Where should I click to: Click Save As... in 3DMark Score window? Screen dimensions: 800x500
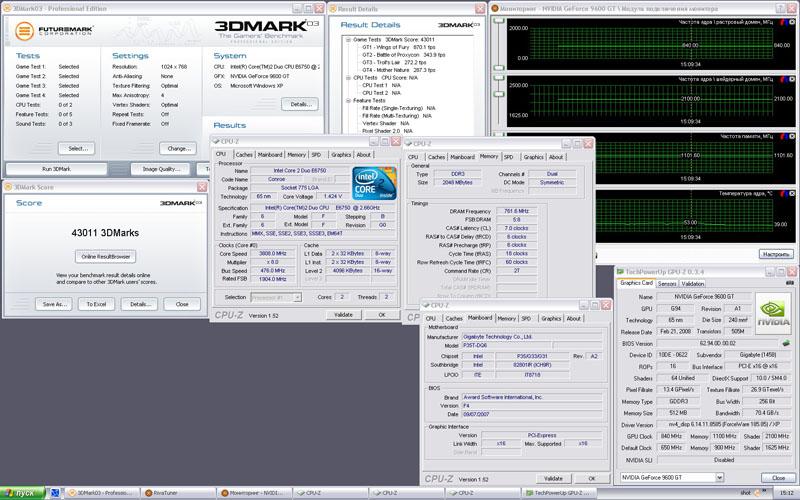tap(54, 304)
